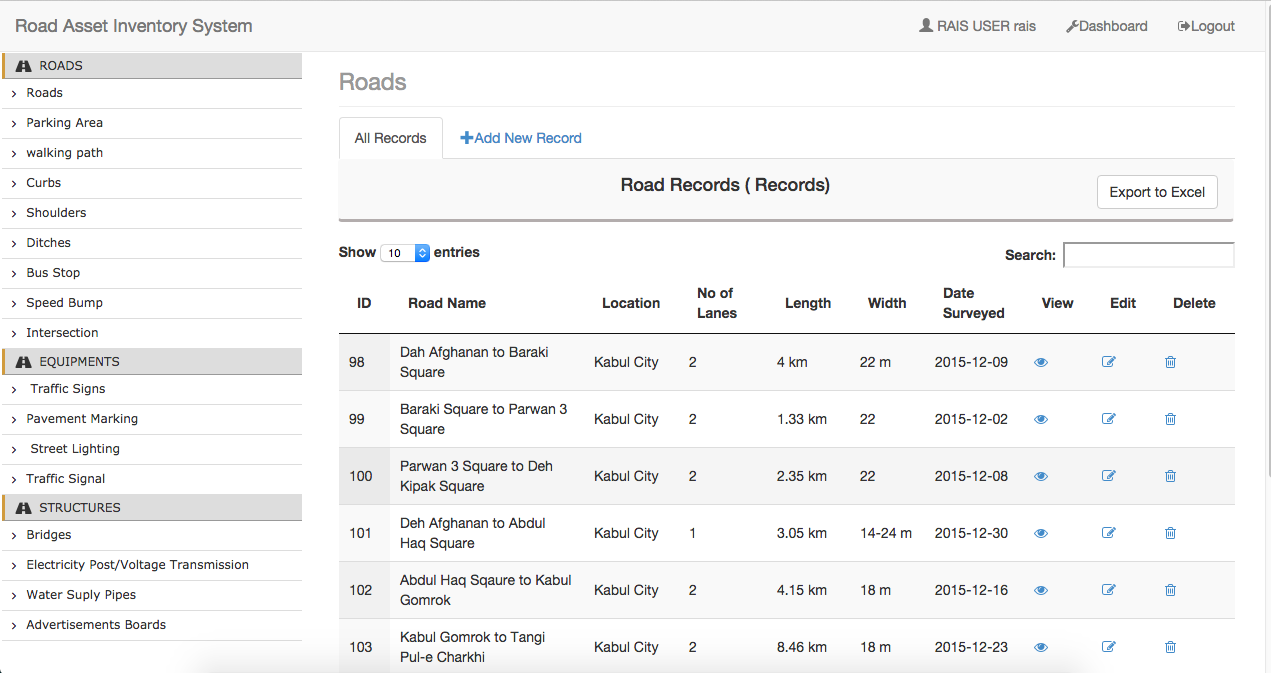Open the Add New Record tab
The image size is (1271, 673).
click(x=521, y=138)
